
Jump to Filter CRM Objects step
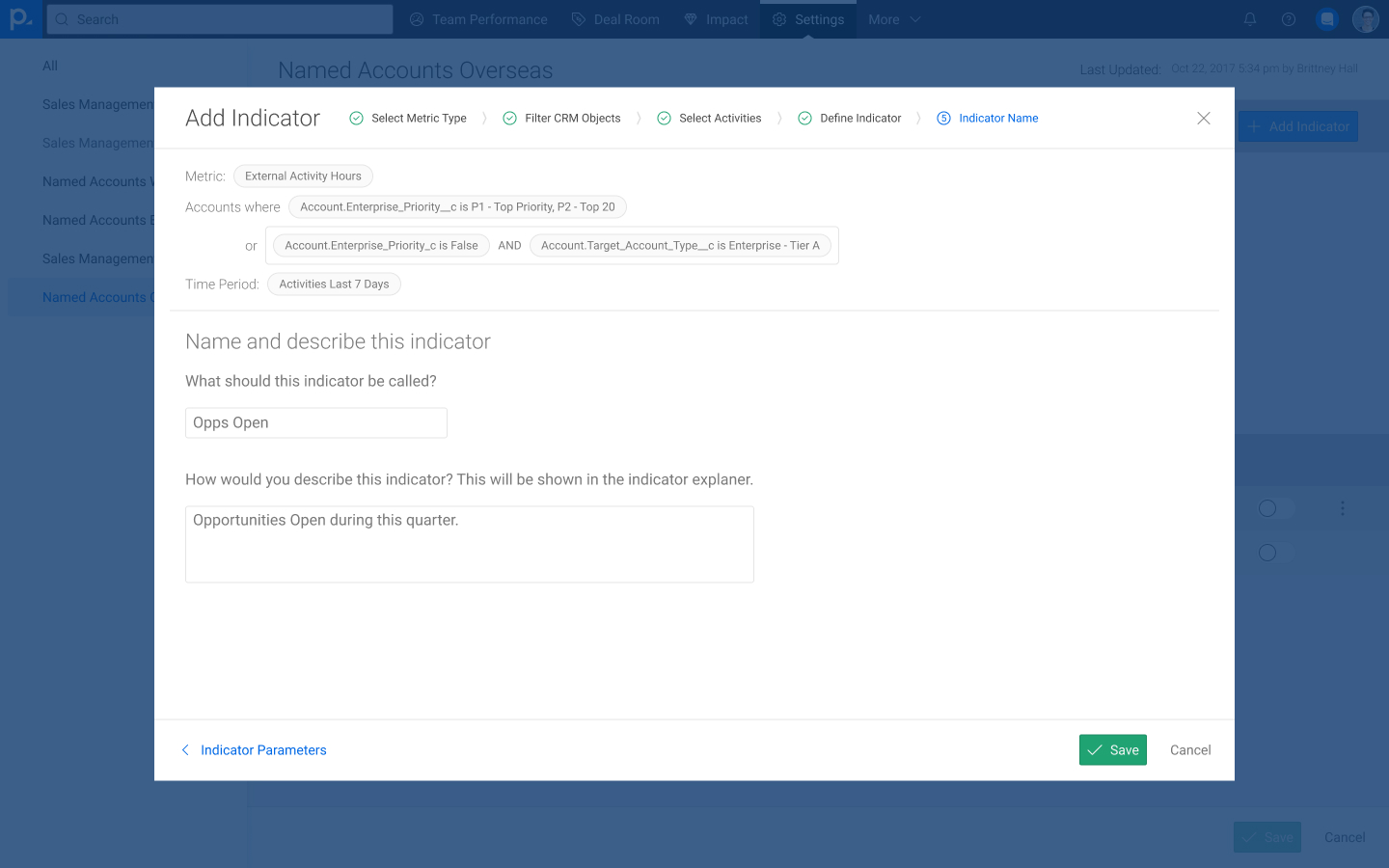click(x=561, y=119)
